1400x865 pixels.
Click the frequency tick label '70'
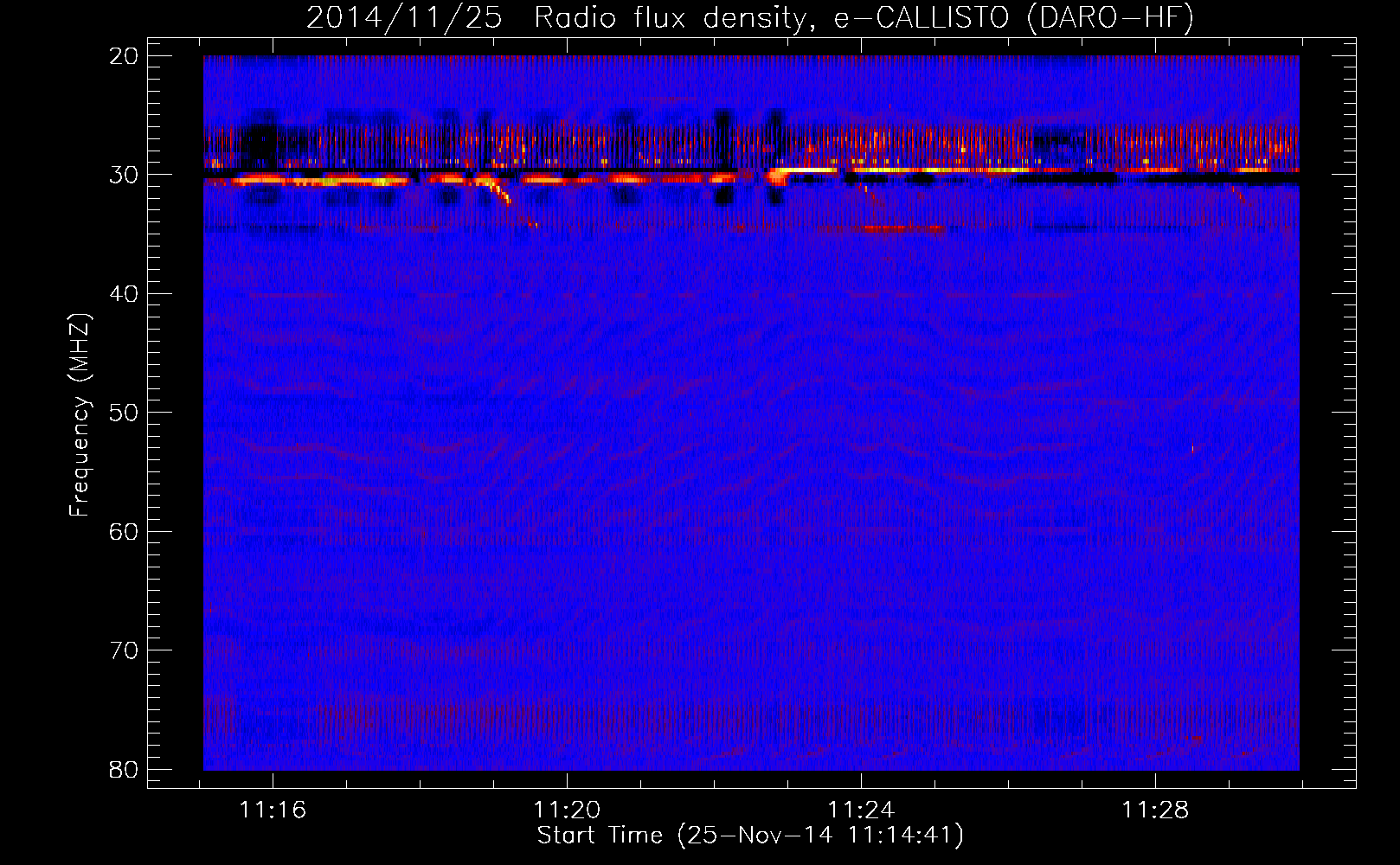click(124, 650)
